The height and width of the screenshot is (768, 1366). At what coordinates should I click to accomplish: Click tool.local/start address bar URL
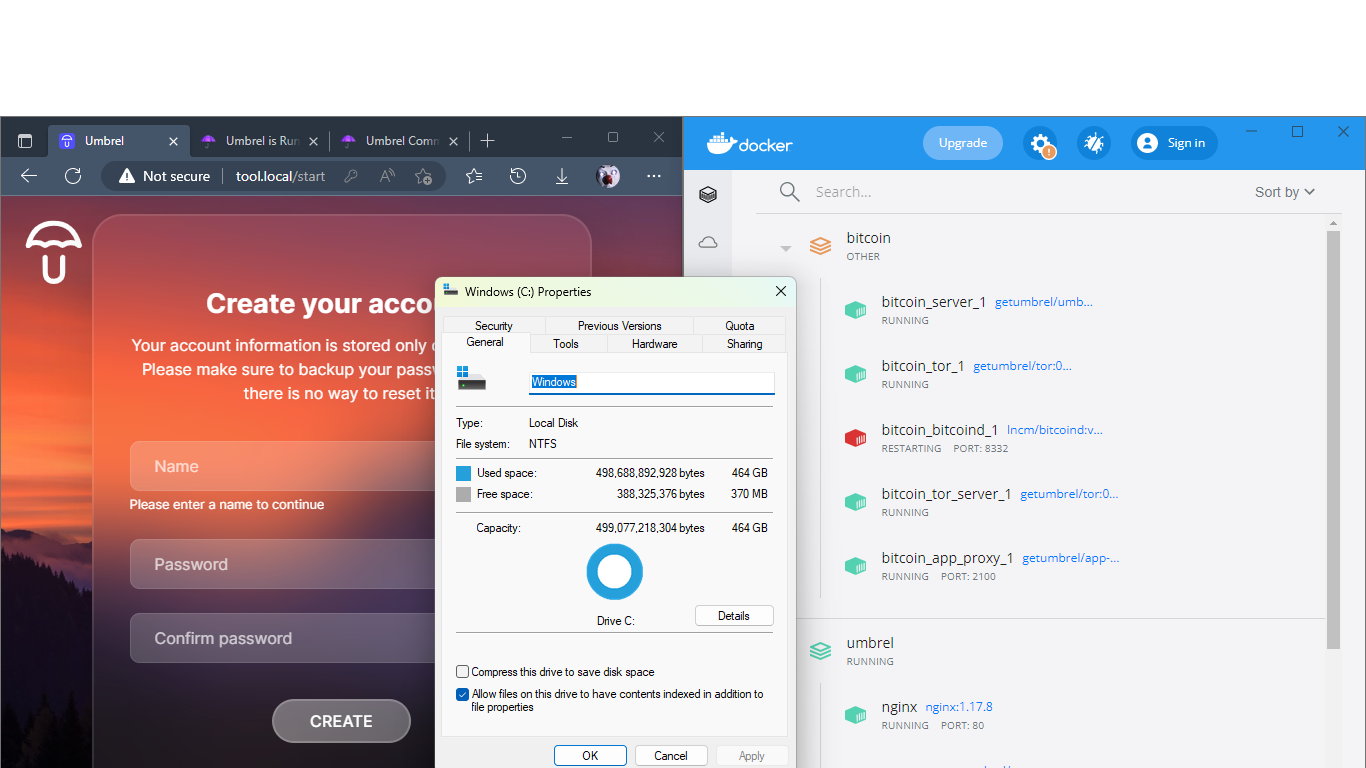(x=281, y=176)
